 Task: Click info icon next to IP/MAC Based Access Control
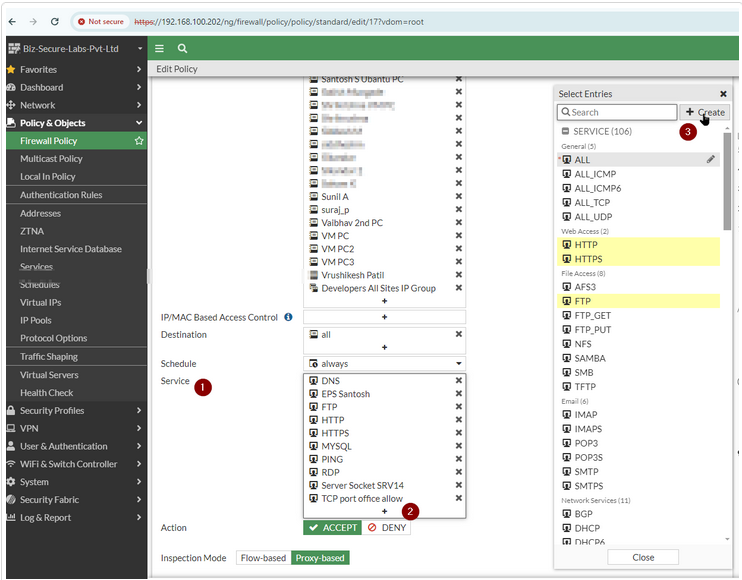288,317
